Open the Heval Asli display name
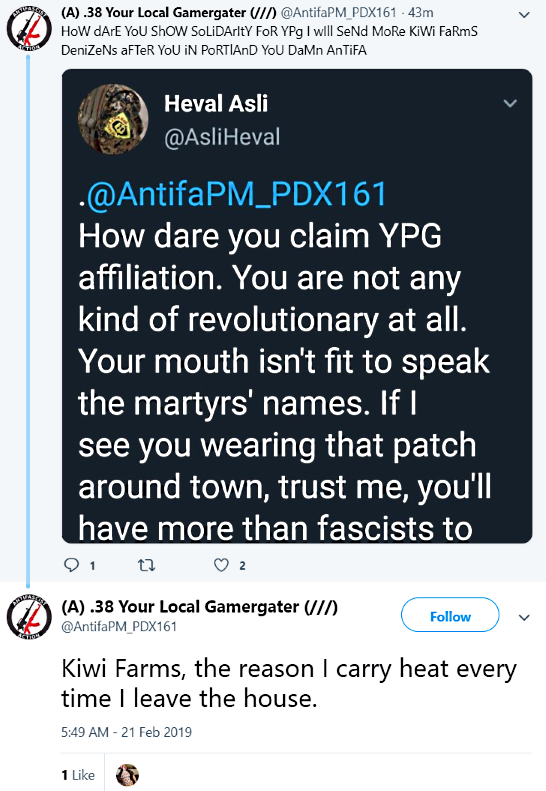Viewport: 546px width, 791px height. pyautogui.click(x=216, y=104)
